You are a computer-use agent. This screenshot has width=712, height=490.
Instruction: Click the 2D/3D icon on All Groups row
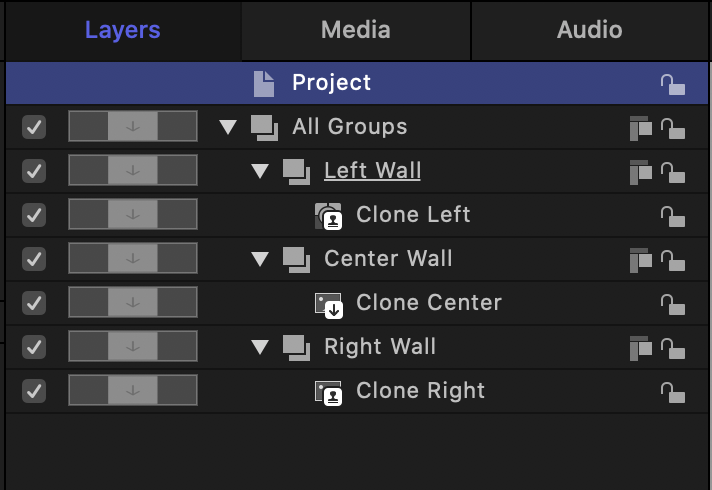640,128
